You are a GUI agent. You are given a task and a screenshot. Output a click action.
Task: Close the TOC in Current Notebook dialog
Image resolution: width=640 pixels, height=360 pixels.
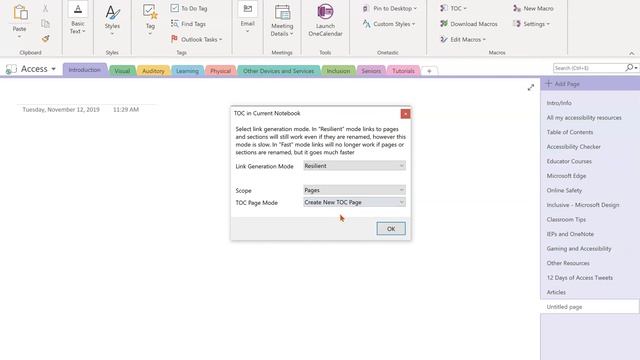[x=405, y=114]
